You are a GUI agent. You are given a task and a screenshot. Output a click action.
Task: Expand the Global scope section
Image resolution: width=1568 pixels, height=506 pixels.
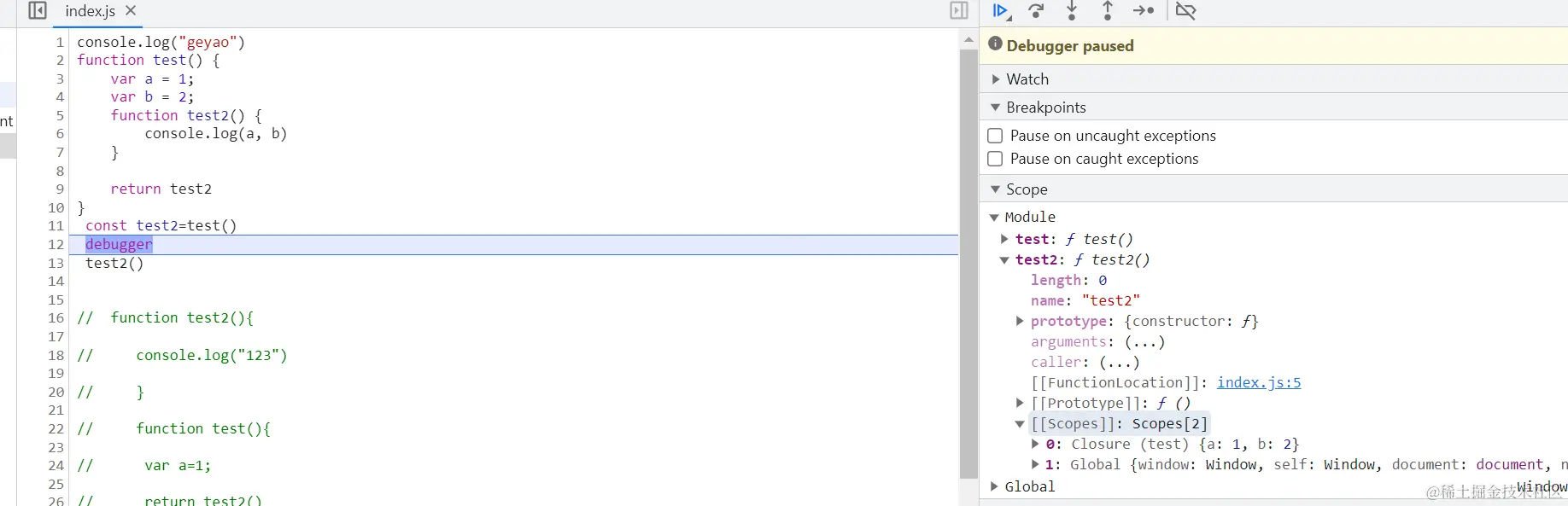tap(994, 486)
